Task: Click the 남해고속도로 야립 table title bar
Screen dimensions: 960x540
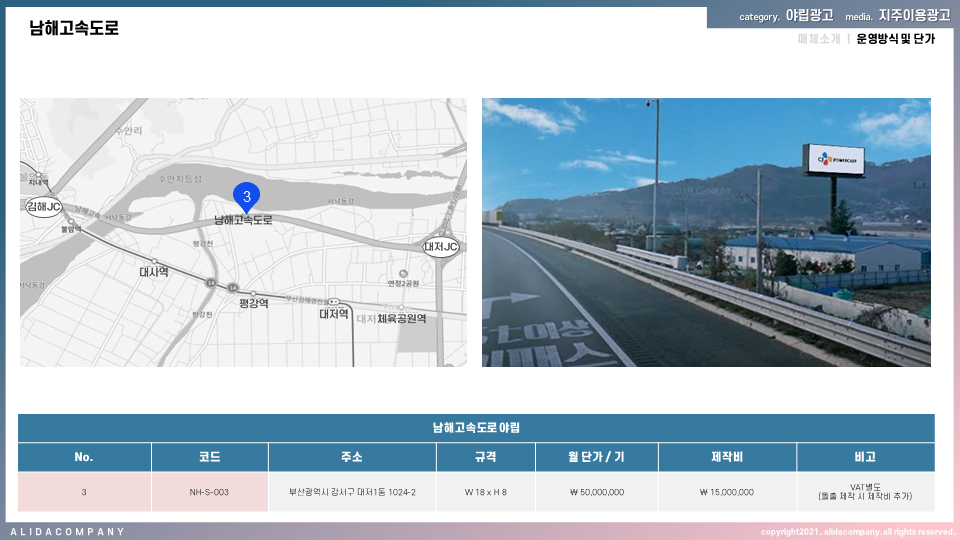Action: click(x=476, y=428)
